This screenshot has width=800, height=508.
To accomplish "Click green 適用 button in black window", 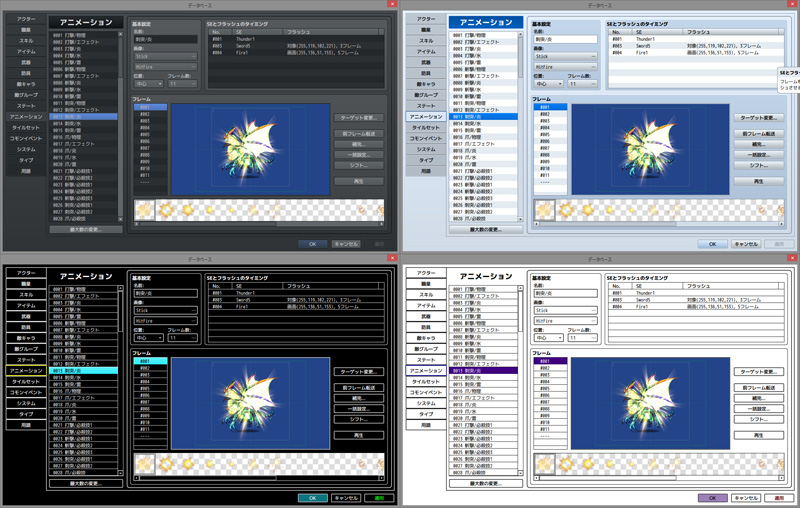I will (379, 498).
